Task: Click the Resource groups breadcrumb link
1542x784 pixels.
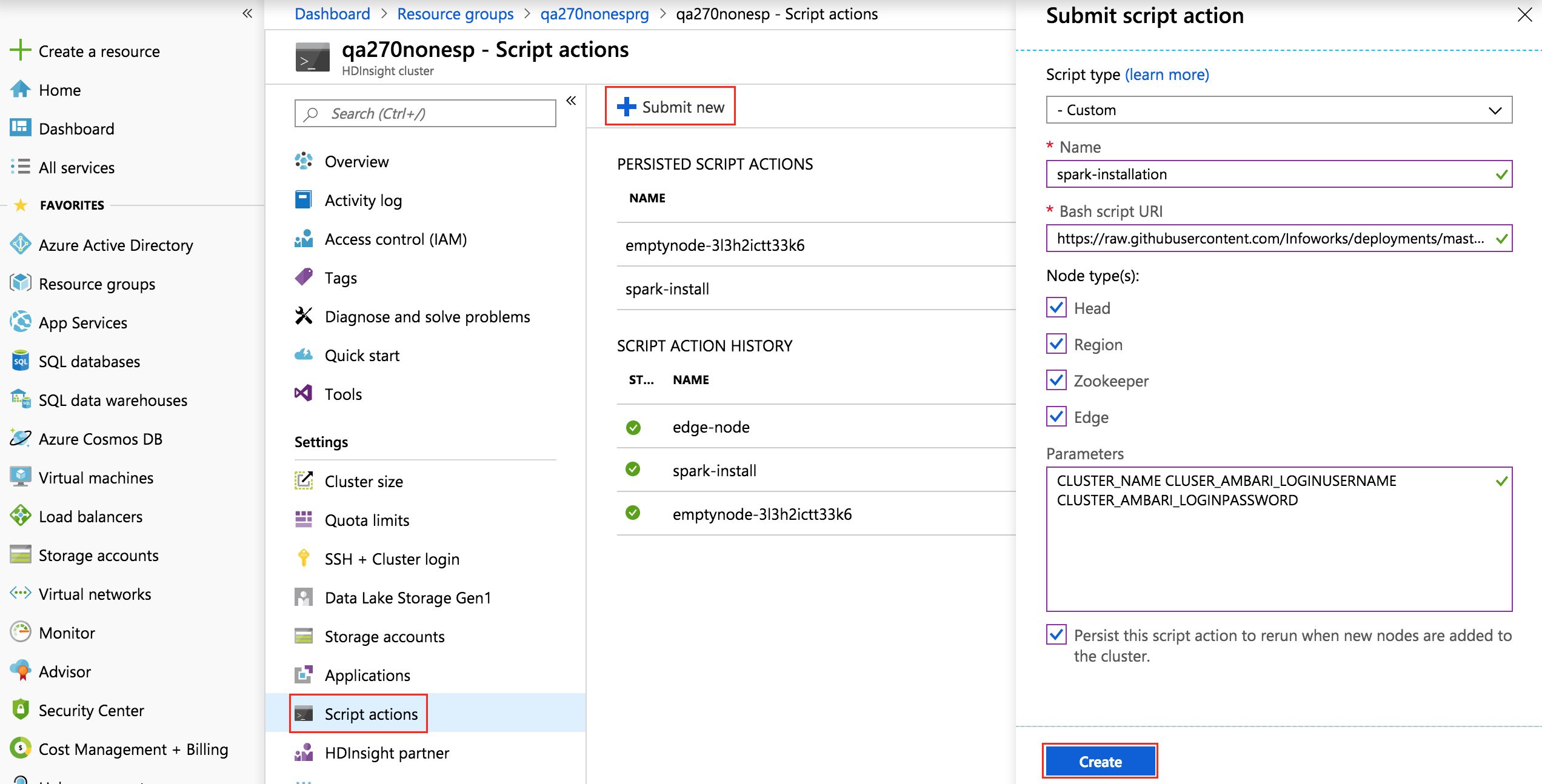Action: (455, 14)
